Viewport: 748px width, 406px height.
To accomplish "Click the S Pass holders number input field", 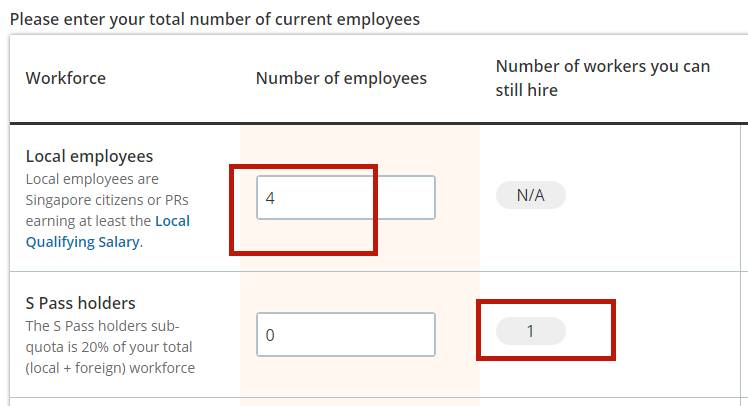I will tap(345, 334).
